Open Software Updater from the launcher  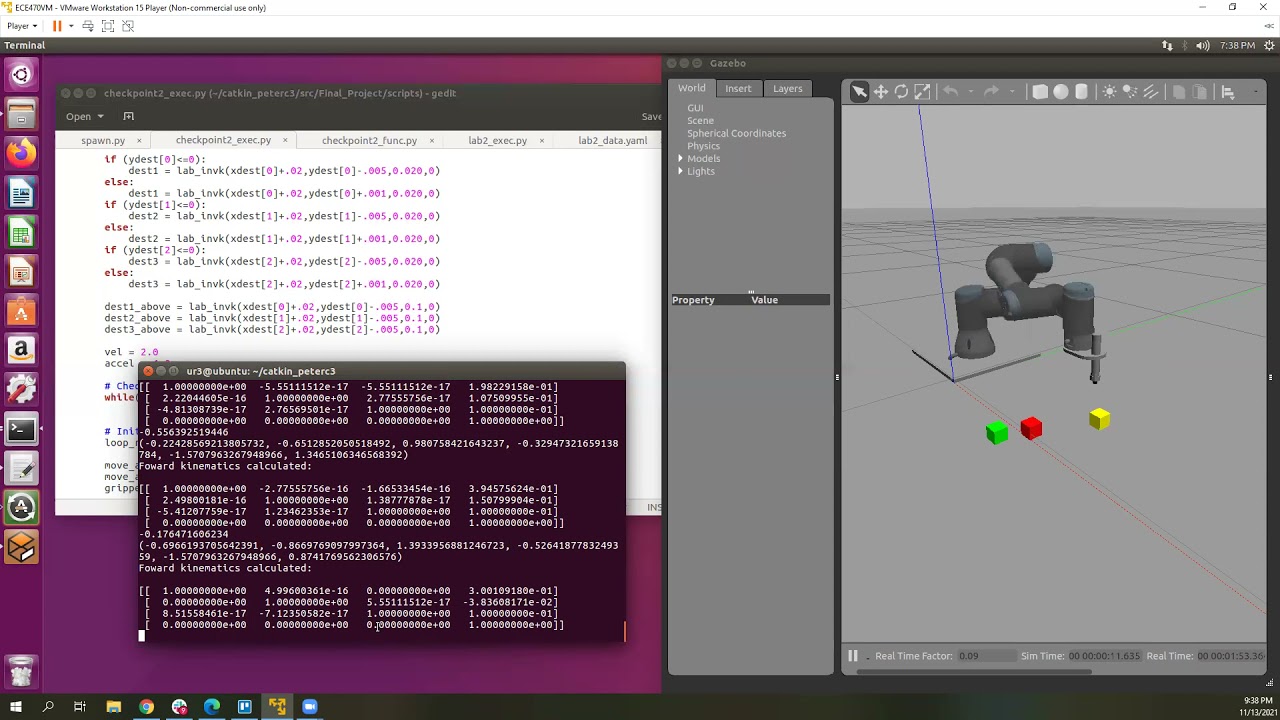[x=21, y=507]
